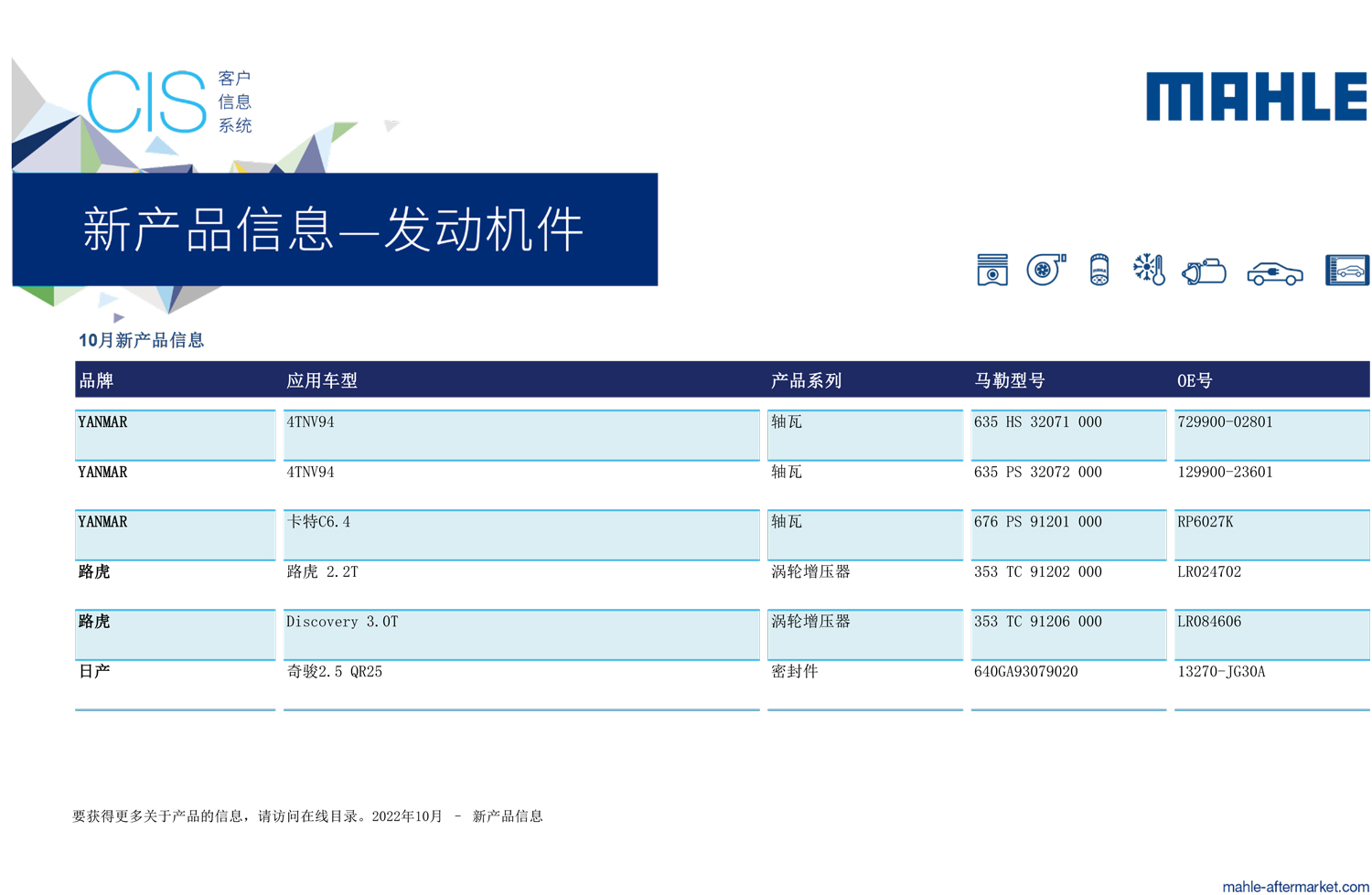Select part number 676 PS 91201 000
Viewport: 1372px width, 895px height.
click(1038, 522)
